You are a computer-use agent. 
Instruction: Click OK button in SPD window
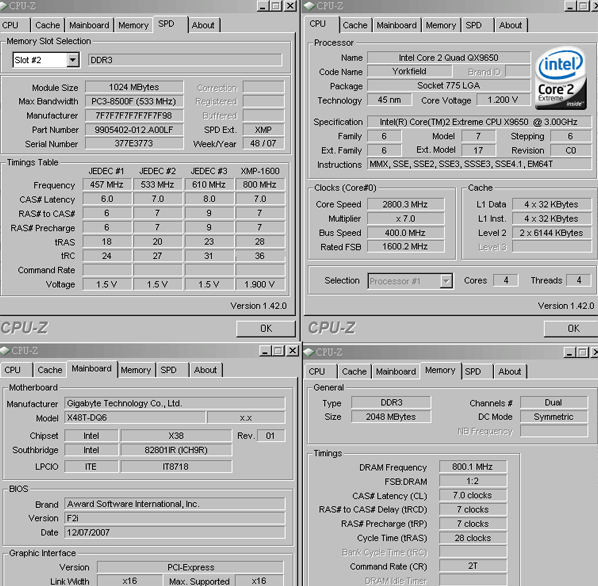[266, 329]
